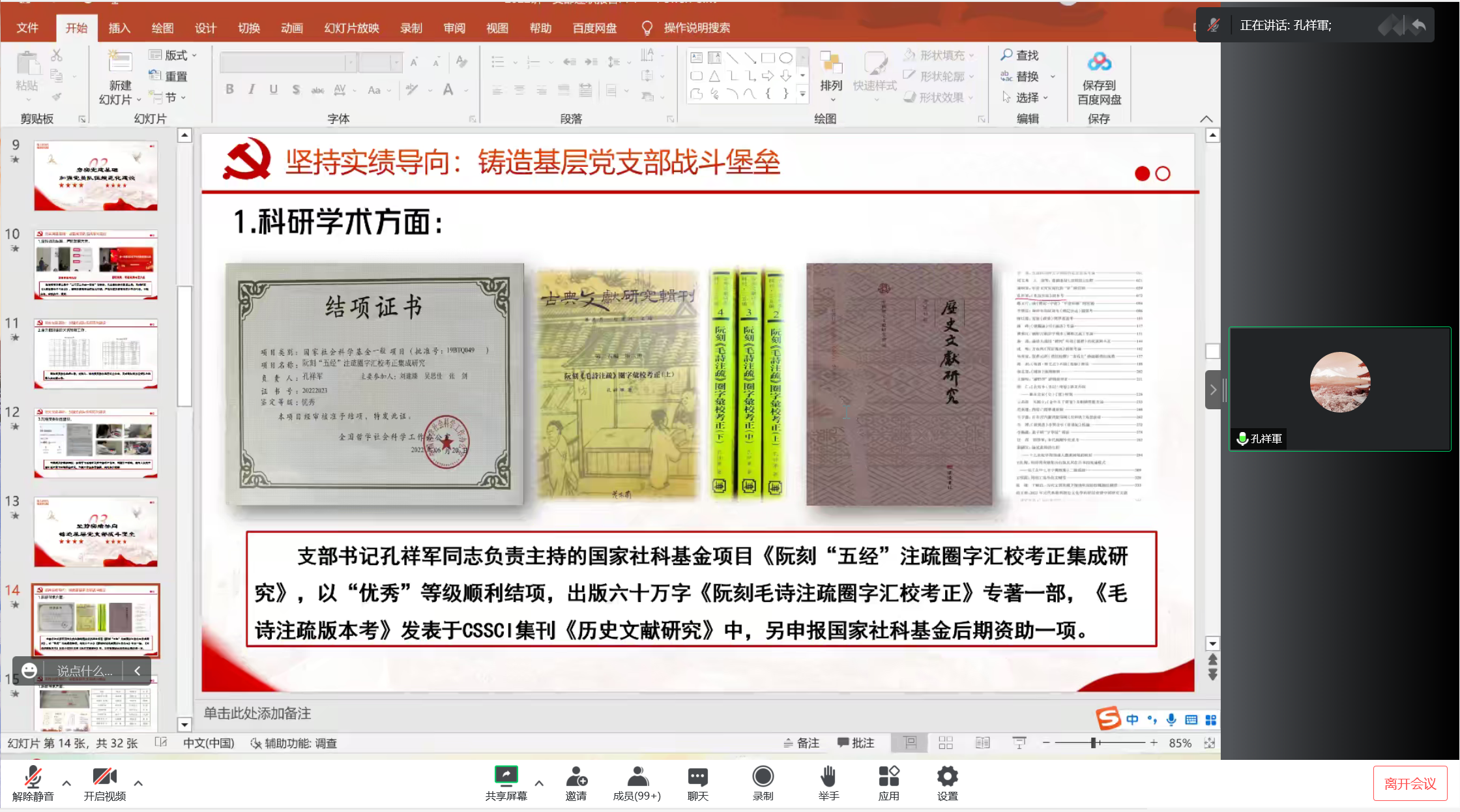Open the Chat panel icon
This screenshot has height=812, width=1460.
point(697,776)
